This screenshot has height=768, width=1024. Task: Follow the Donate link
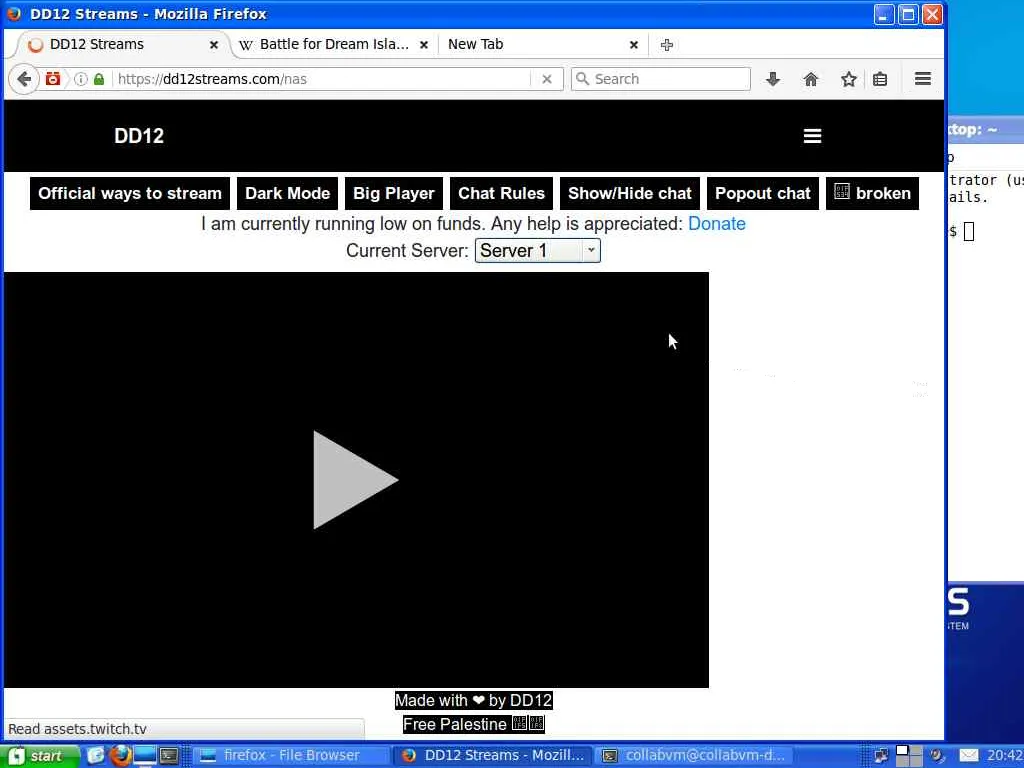tap(716, 224)
